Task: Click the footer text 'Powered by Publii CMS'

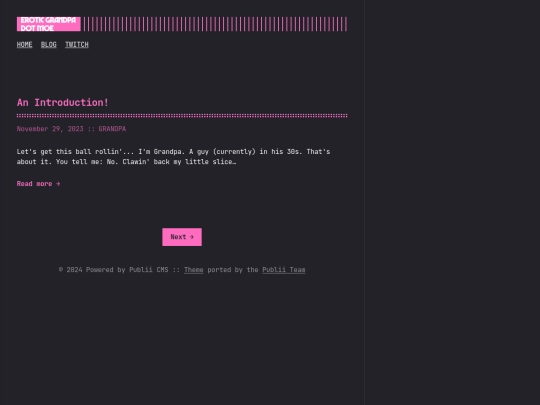Action: pos(127,270)
